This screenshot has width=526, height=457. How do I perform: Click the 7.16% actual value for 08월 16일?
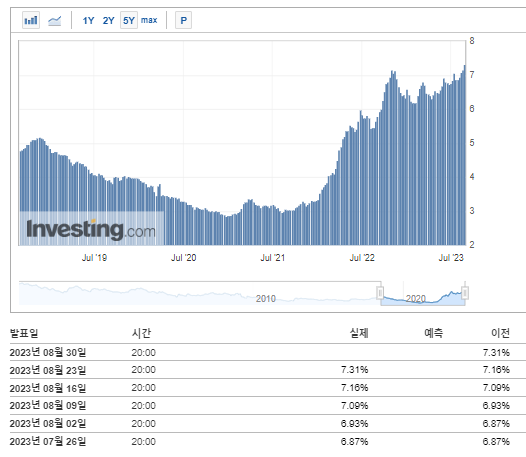click(x=354, y=388)
